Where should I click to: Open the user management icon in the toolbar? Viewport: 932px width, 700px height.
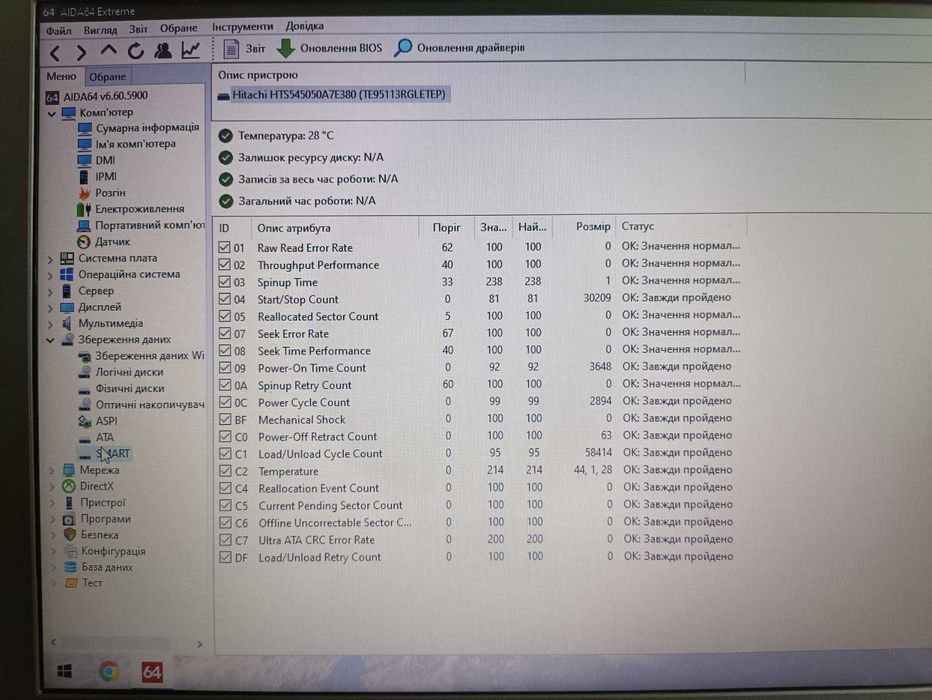tap(163, 51)
